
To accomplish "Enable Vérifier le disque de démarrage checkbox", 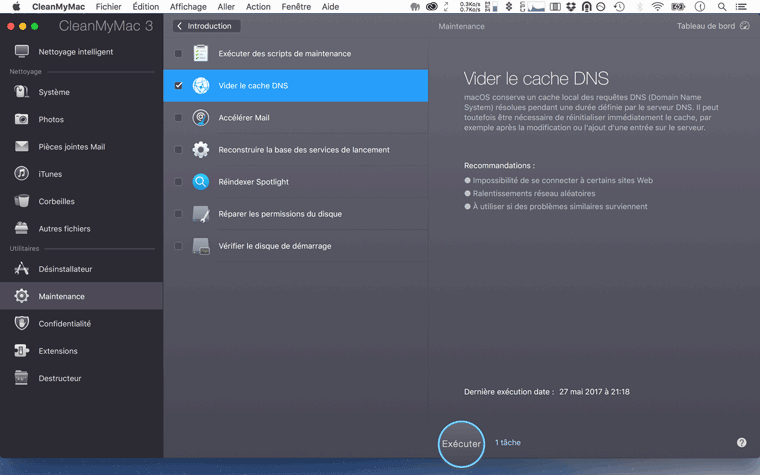I will (178, 246).
